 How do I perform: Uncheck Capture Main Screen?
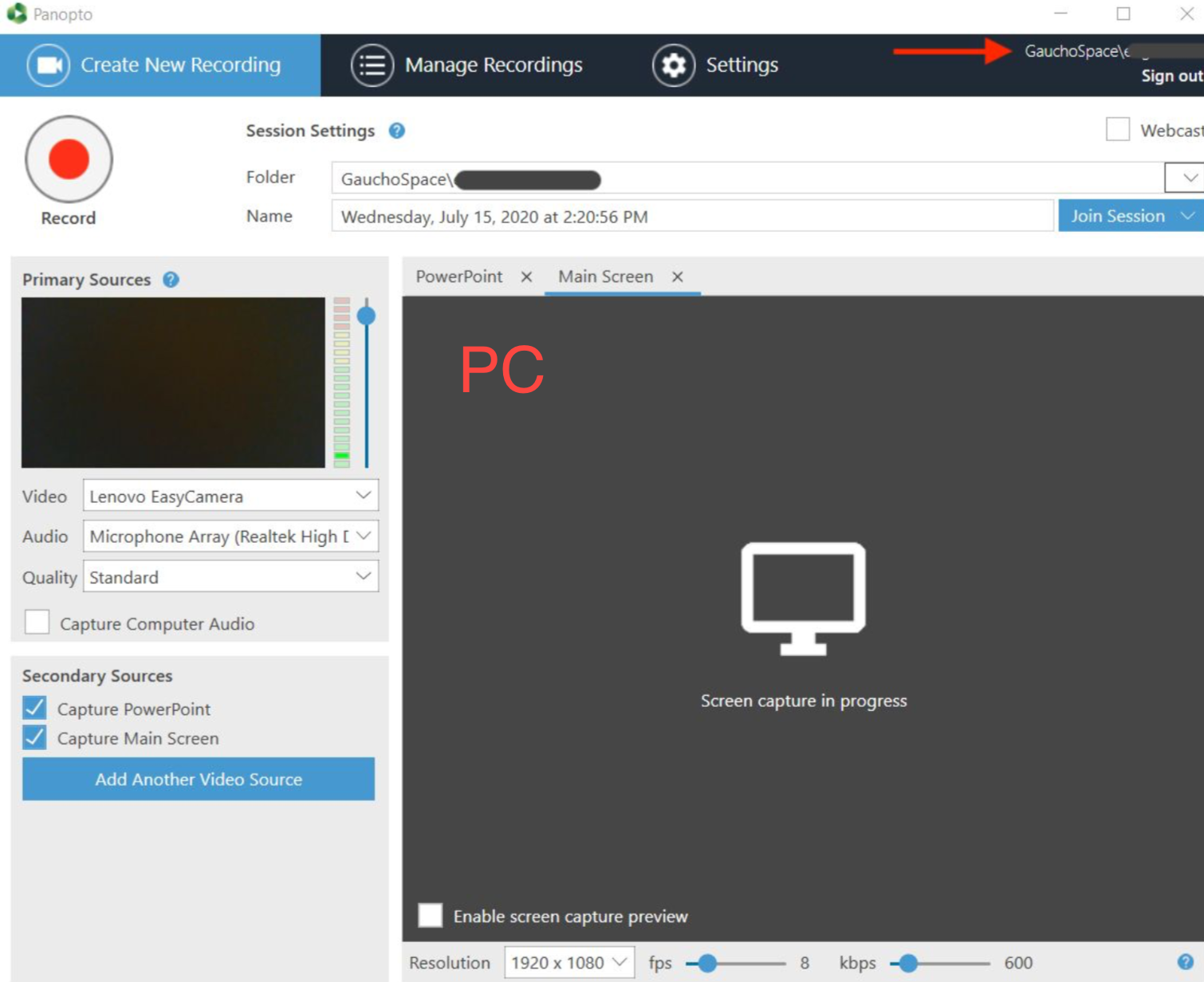click(34, 737)
